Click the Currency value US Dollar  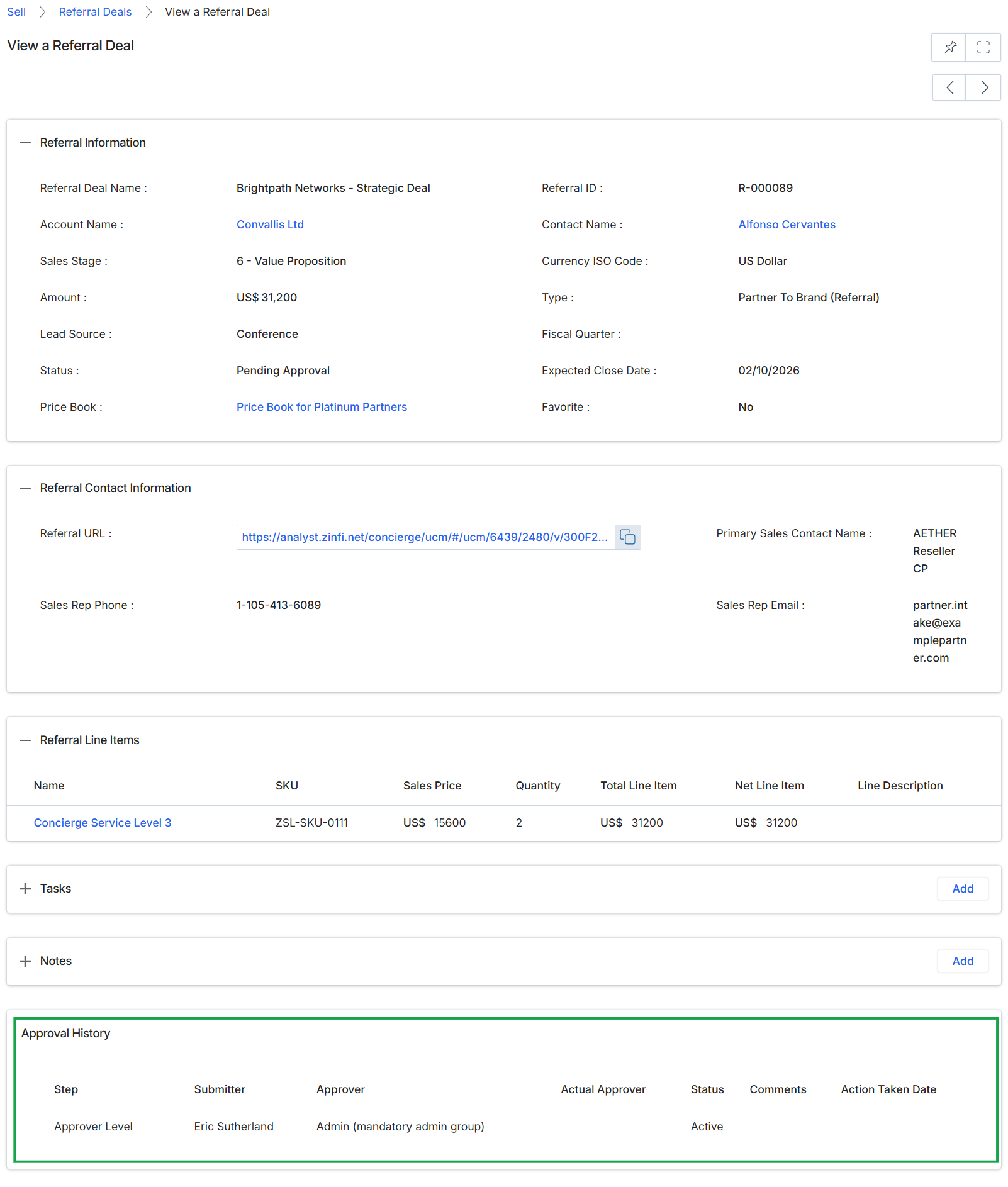click(x=763, y=261)
